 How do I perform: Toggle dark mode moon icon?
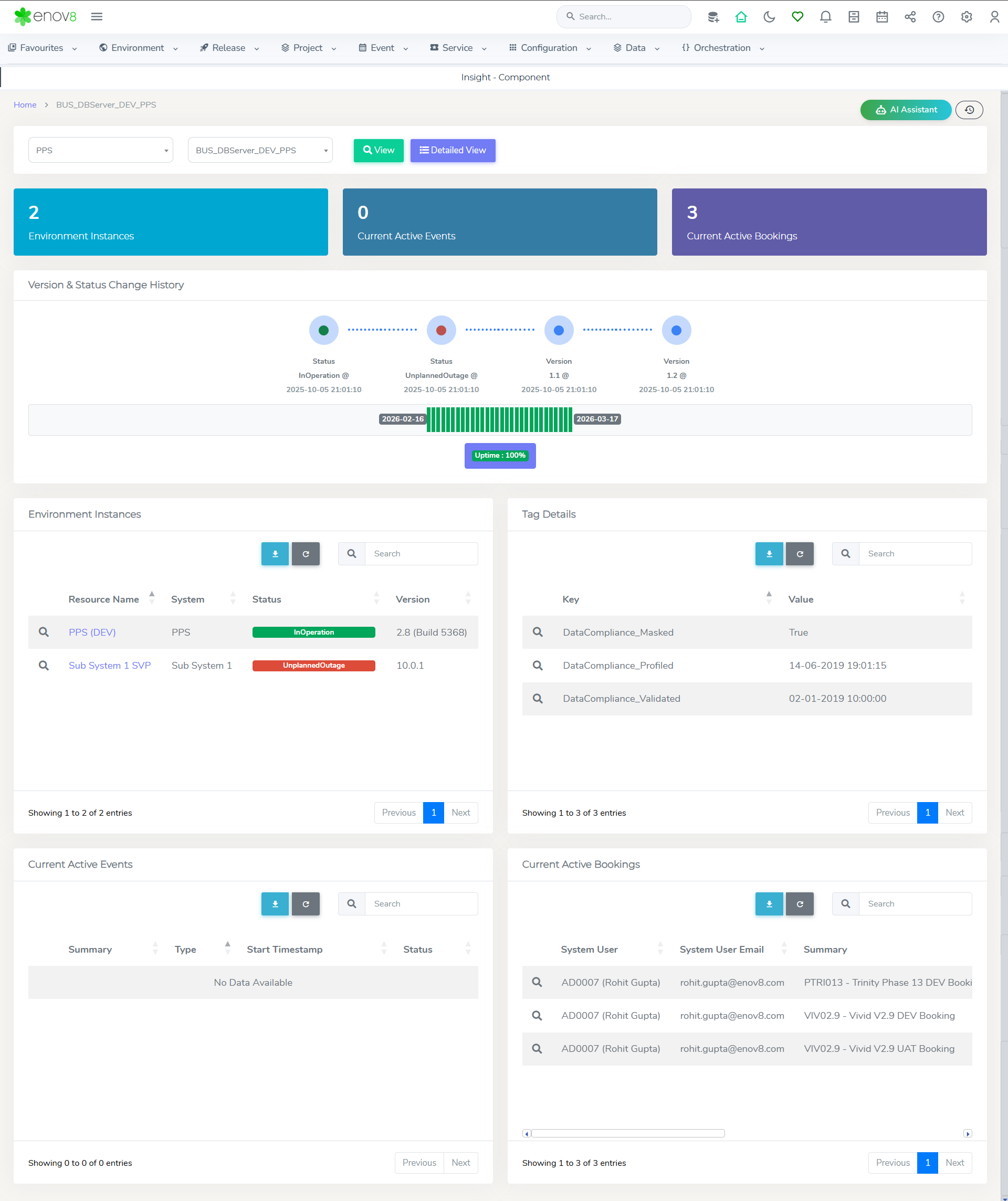[x=769, y=17]
